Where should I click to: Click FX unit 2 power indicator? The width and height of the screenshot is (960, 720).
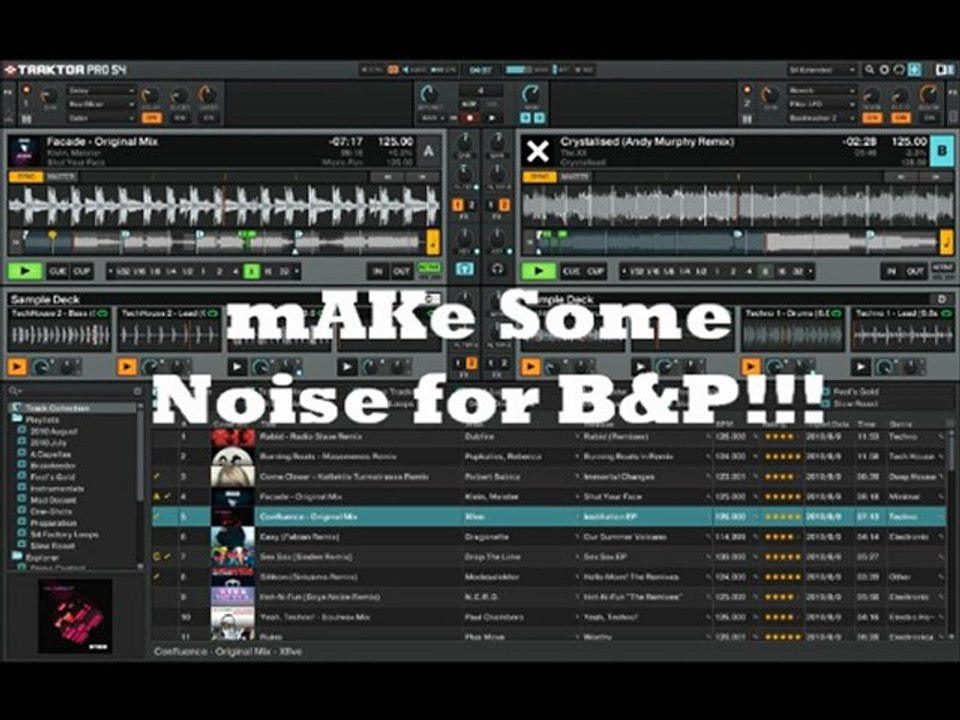[x=747, y=90]
